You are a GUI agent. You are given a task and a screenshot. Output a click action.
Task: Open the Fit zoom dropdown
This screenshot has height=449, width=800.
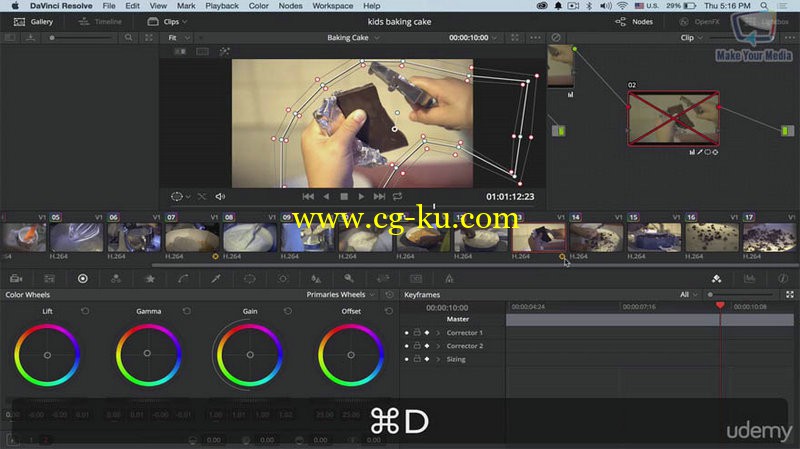pos(179,38)
